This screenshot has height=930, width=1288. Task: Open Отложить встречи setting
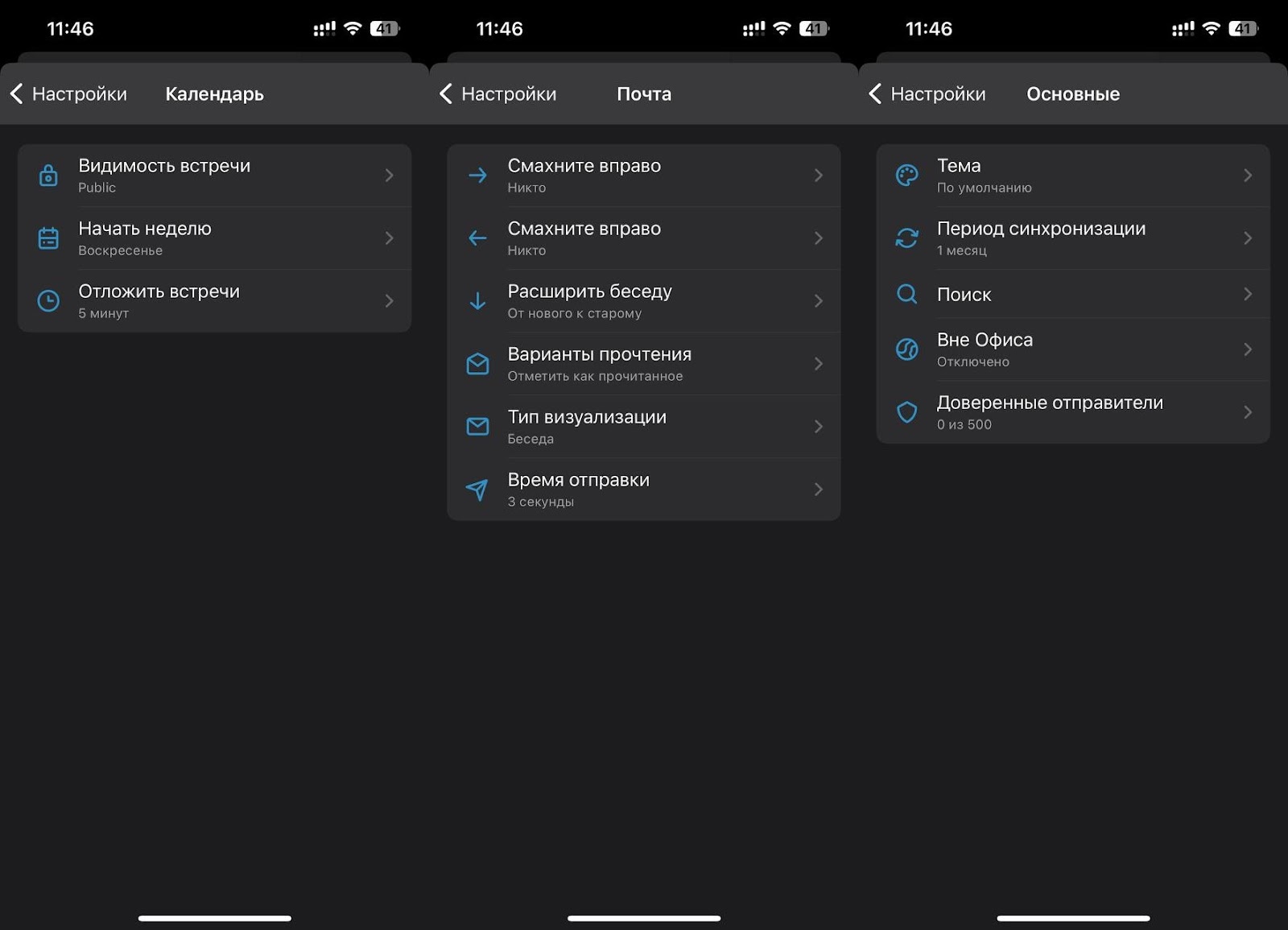214,301
